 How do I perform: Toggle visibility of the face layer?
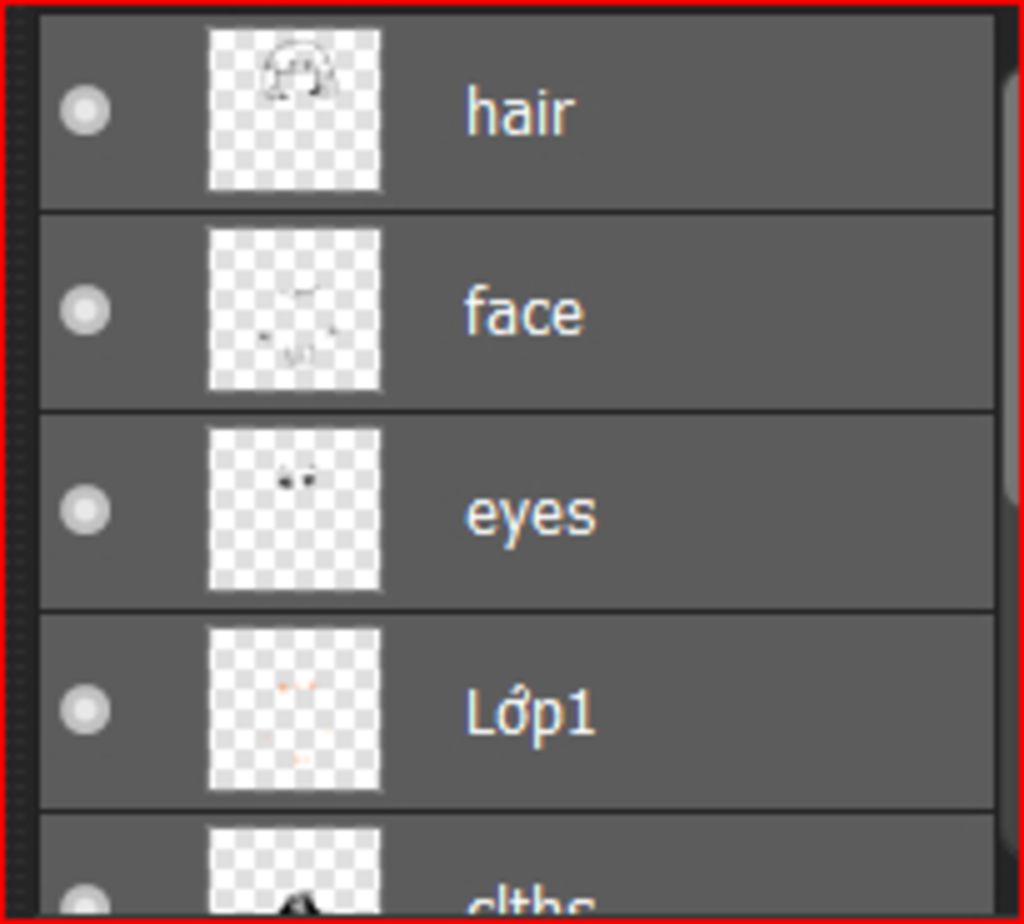pos(85,310)
